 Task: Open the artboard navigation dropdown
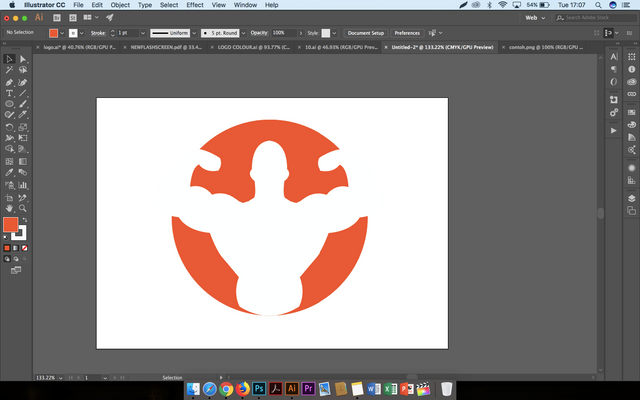[x=105, y=378]
